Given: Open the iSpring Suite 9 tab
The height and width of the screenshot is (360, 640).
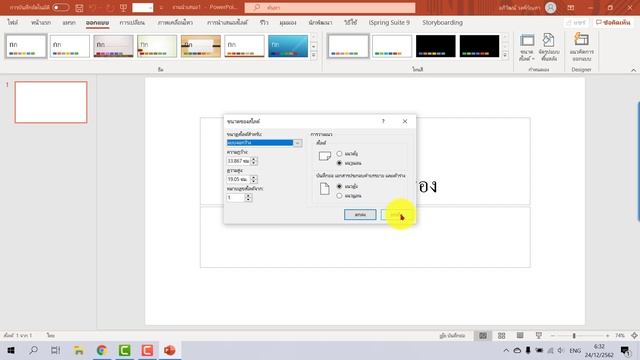Looking at the screenshot, I should 389,22.
